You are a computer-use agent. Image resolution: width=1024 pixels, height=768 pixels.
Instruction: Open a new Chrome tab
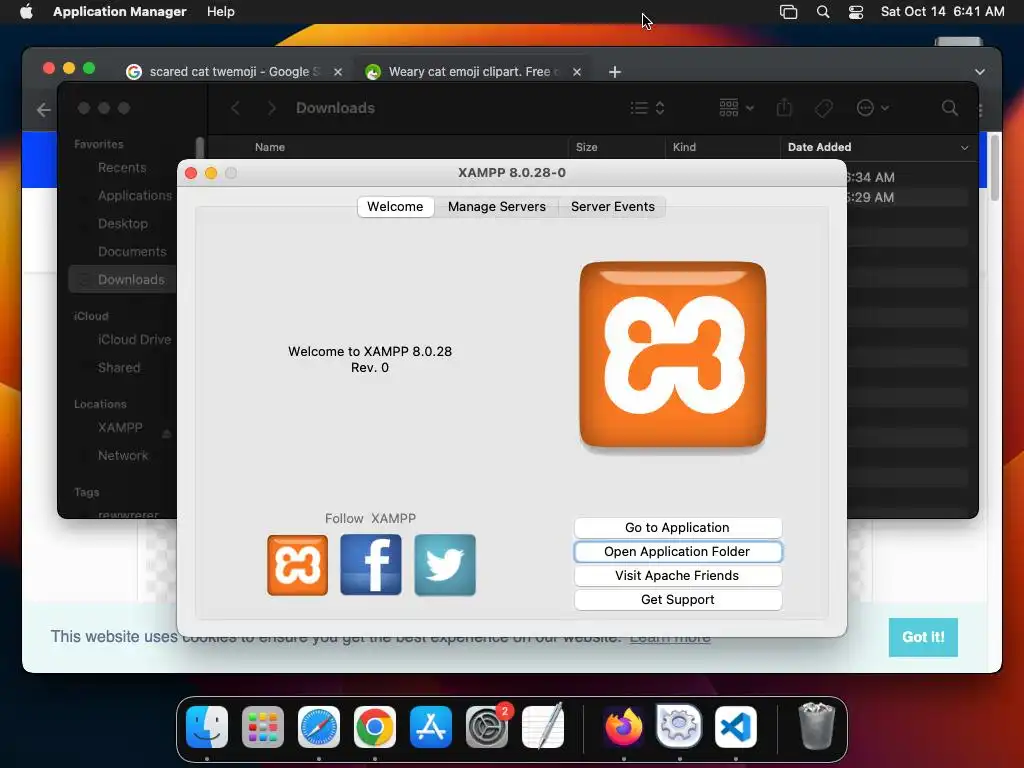coord(615,72)
